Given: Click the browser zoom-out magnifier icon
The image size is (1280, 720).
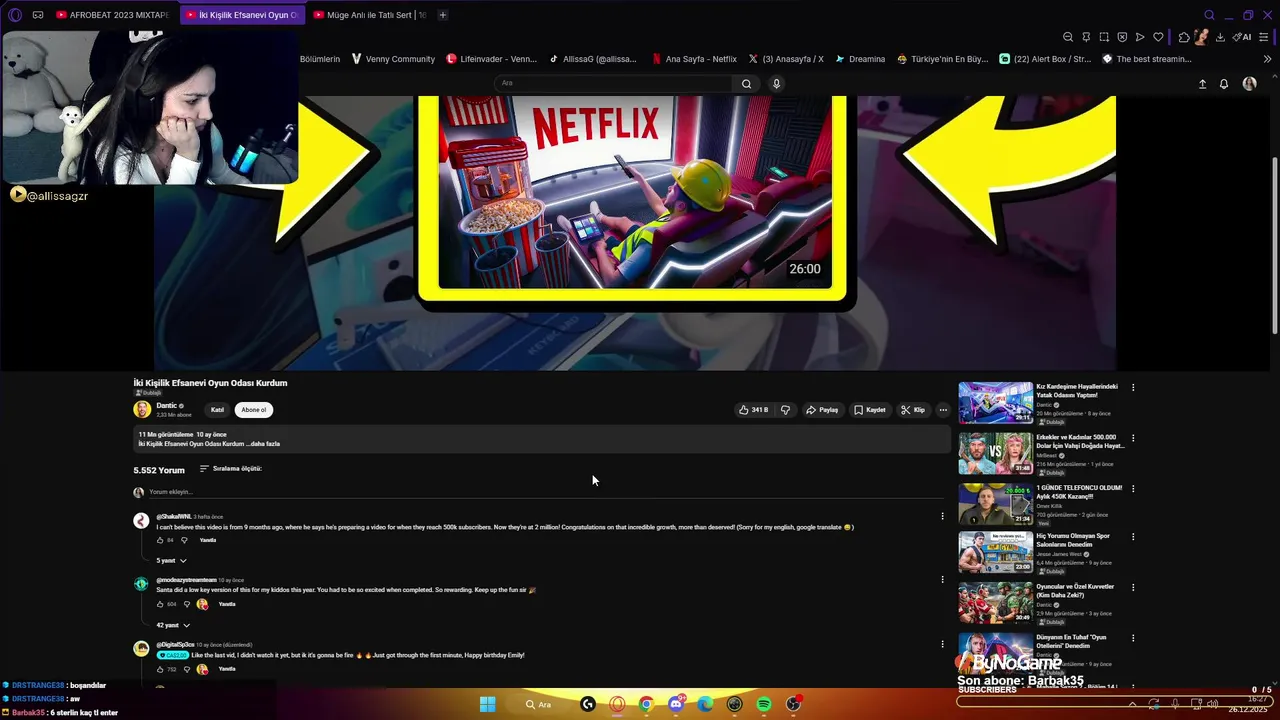Looking at the screenshot, I should pyautogui.click(x=1068, y=37).
